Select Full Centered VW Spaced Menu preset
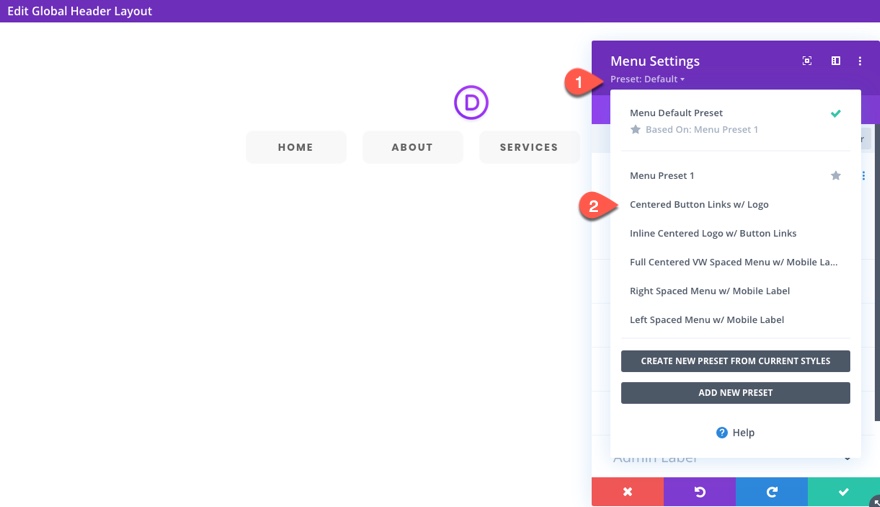880x507 pixels. (x=733, y=262)
